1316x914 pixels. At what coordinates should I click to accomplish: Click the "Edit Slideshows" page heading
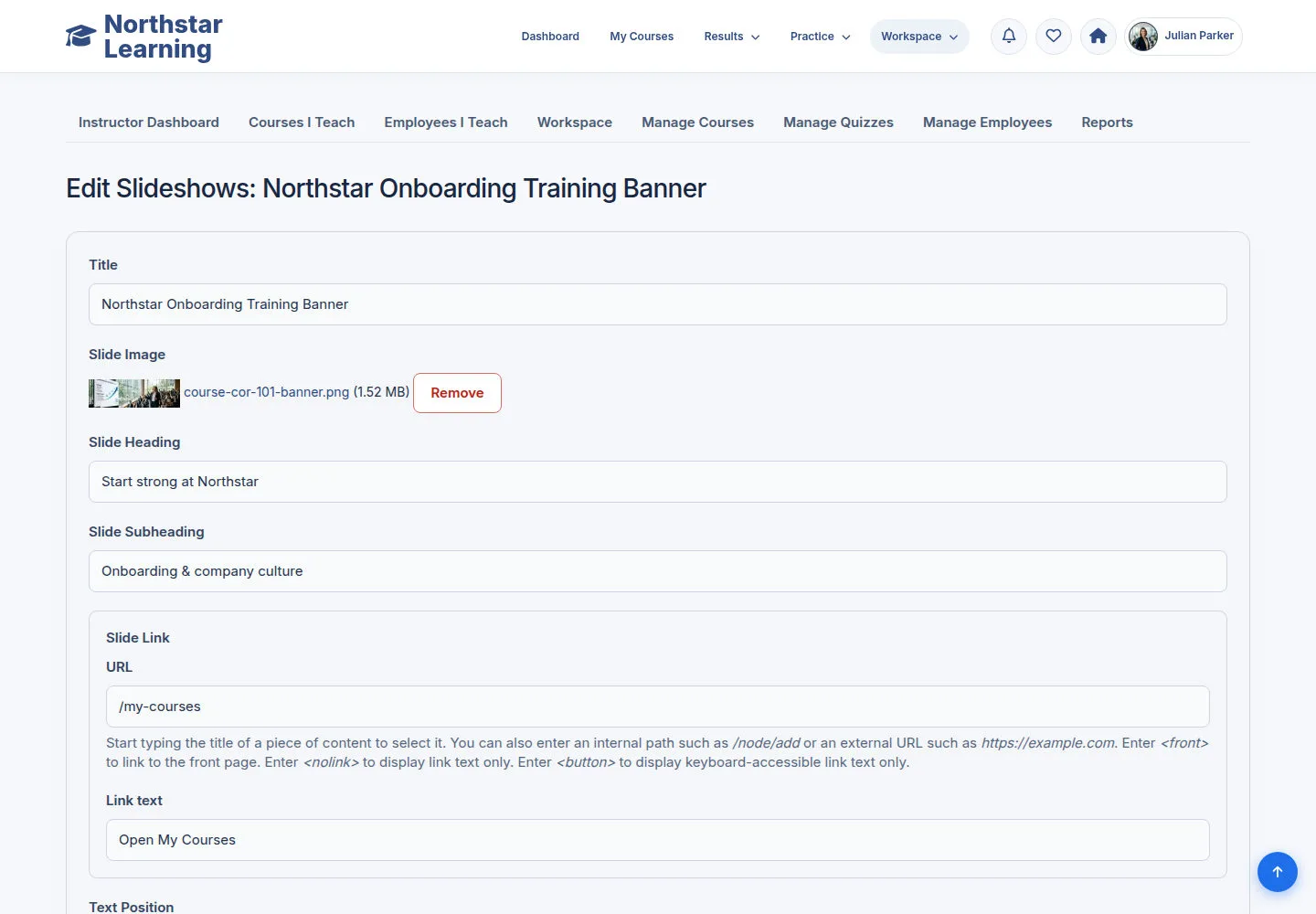coord(386,188)
